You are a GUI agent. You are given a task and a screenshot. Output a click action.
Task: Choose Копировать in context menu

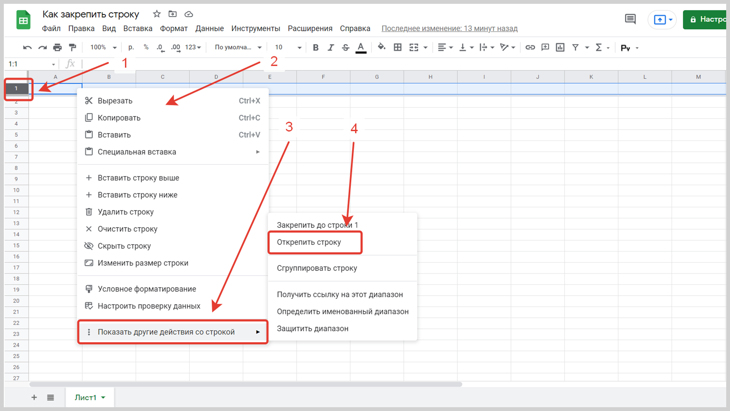point(173,118)
